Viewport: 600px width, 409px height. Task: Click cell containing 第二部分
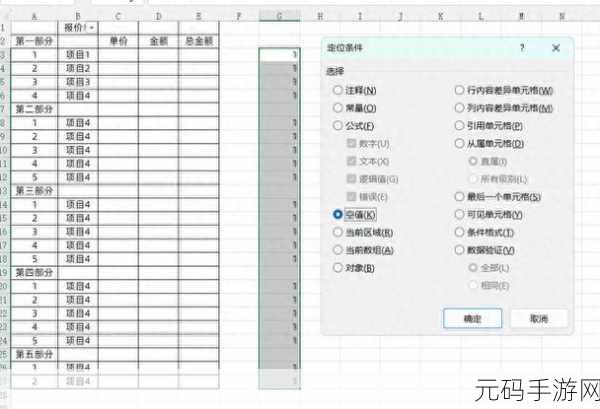(34, 109)
